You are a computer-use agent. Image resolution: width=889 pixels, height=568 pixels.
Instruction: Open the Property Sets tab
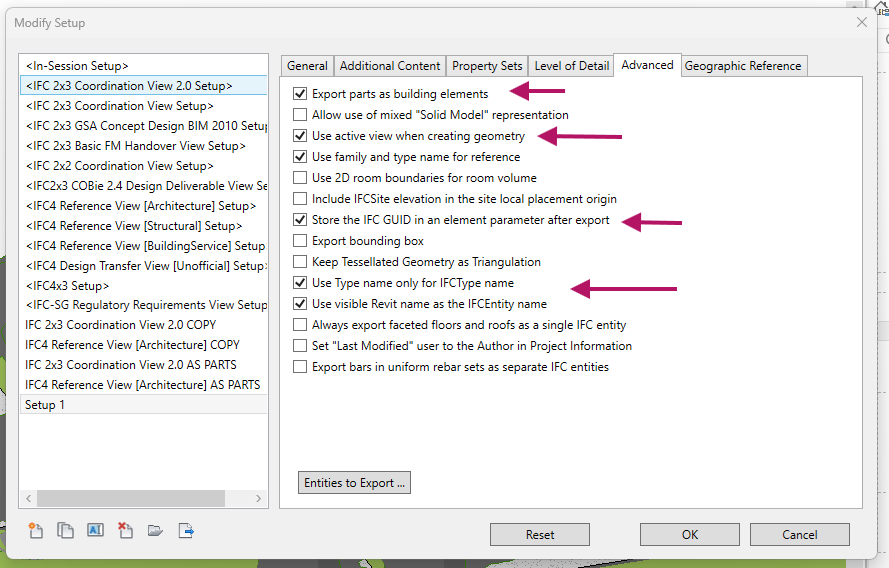click(x=487, y=66)
